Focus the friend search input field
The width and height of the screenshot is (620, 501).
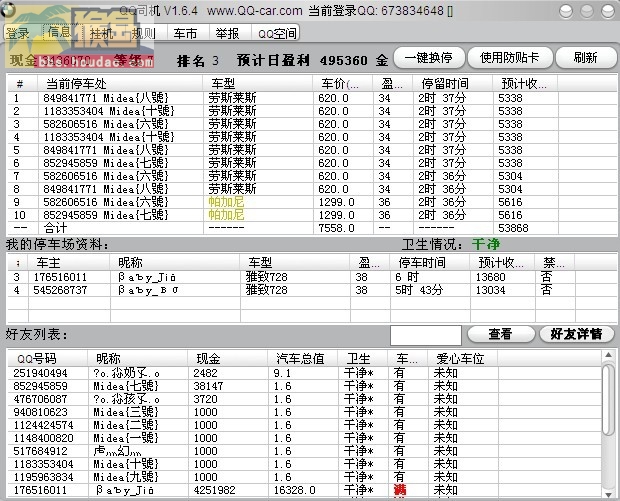click(425, 335)
